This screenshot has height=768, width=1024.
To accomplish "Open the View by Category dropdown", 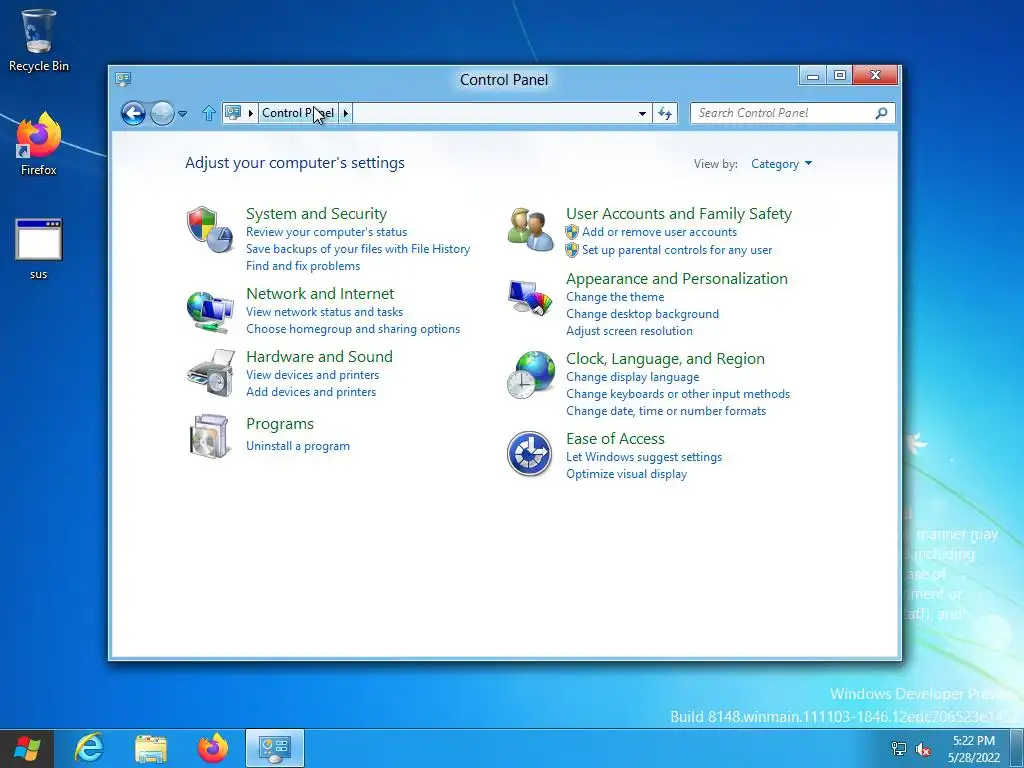I will coord(781,164).
